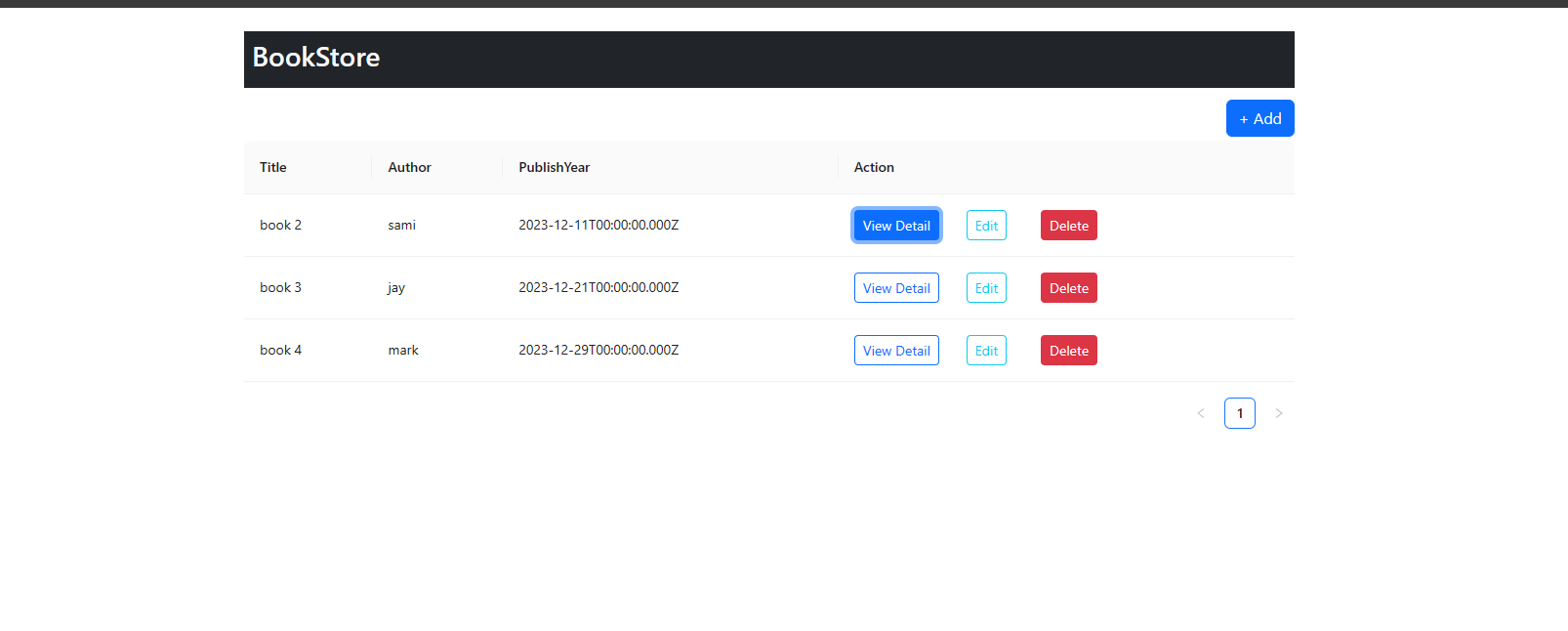Screen dimensions: 1568x631
Task: Go to next page arrow
Action: (x=1279, y=413)
